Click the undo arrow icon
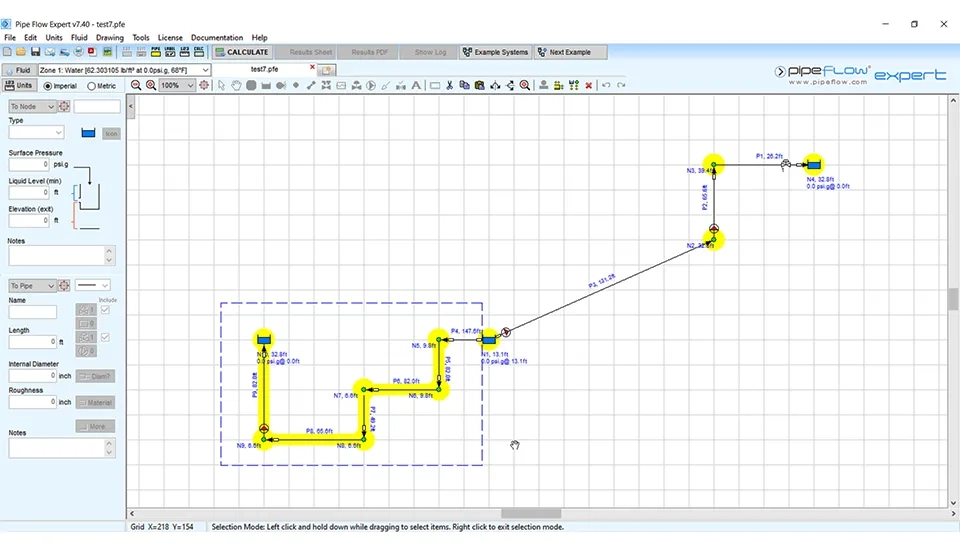The image size is (960, 548). (x=605, y=86)
